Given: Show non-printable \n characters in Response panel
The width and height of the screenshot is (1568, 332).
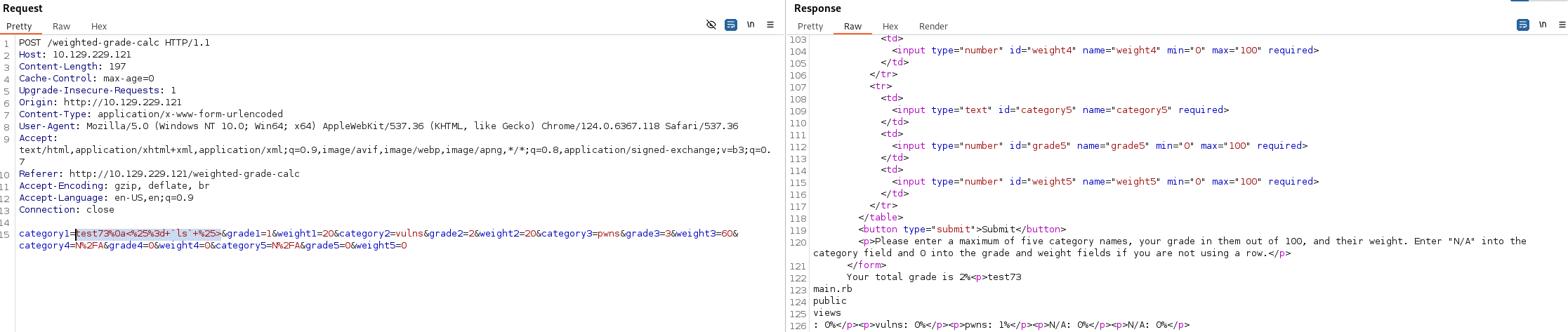Looking at the screenshot, I should (x=1543, y=25).
